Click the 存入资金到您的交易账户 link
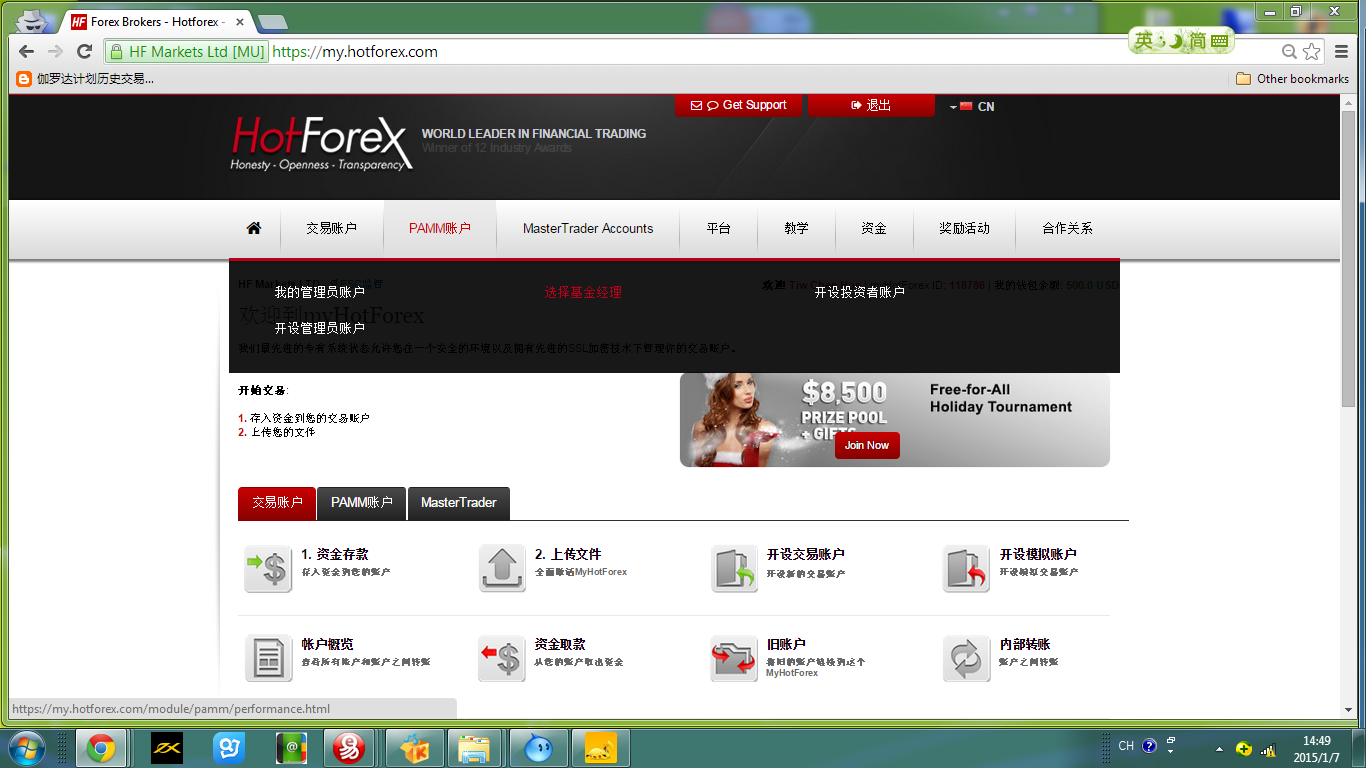Screen dimensions: 1366x768 (310, 418)
